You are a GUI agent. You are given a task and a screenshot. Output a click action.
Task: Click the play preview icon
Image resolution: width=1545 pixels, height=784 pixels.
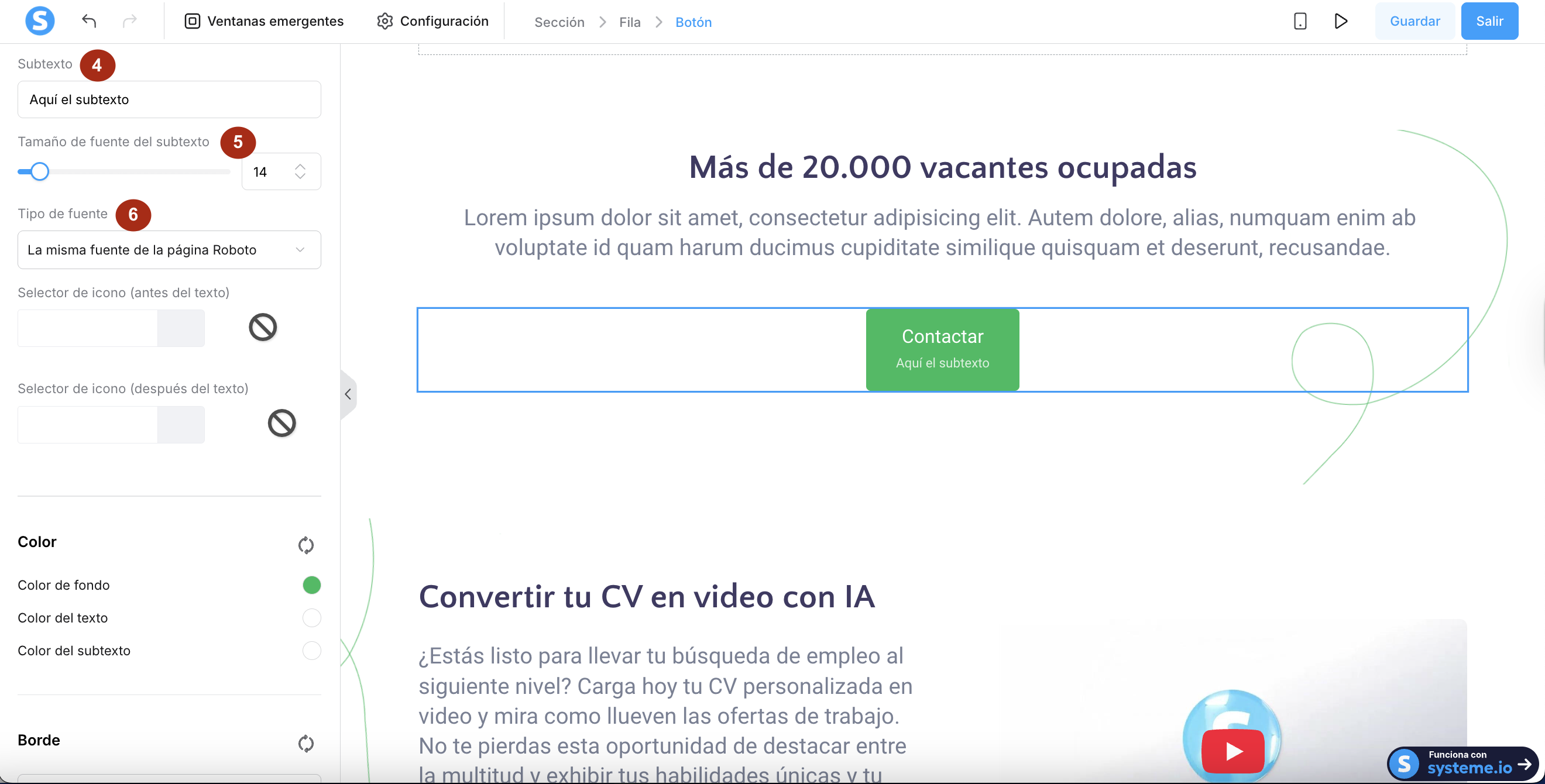pos(1341,21)
